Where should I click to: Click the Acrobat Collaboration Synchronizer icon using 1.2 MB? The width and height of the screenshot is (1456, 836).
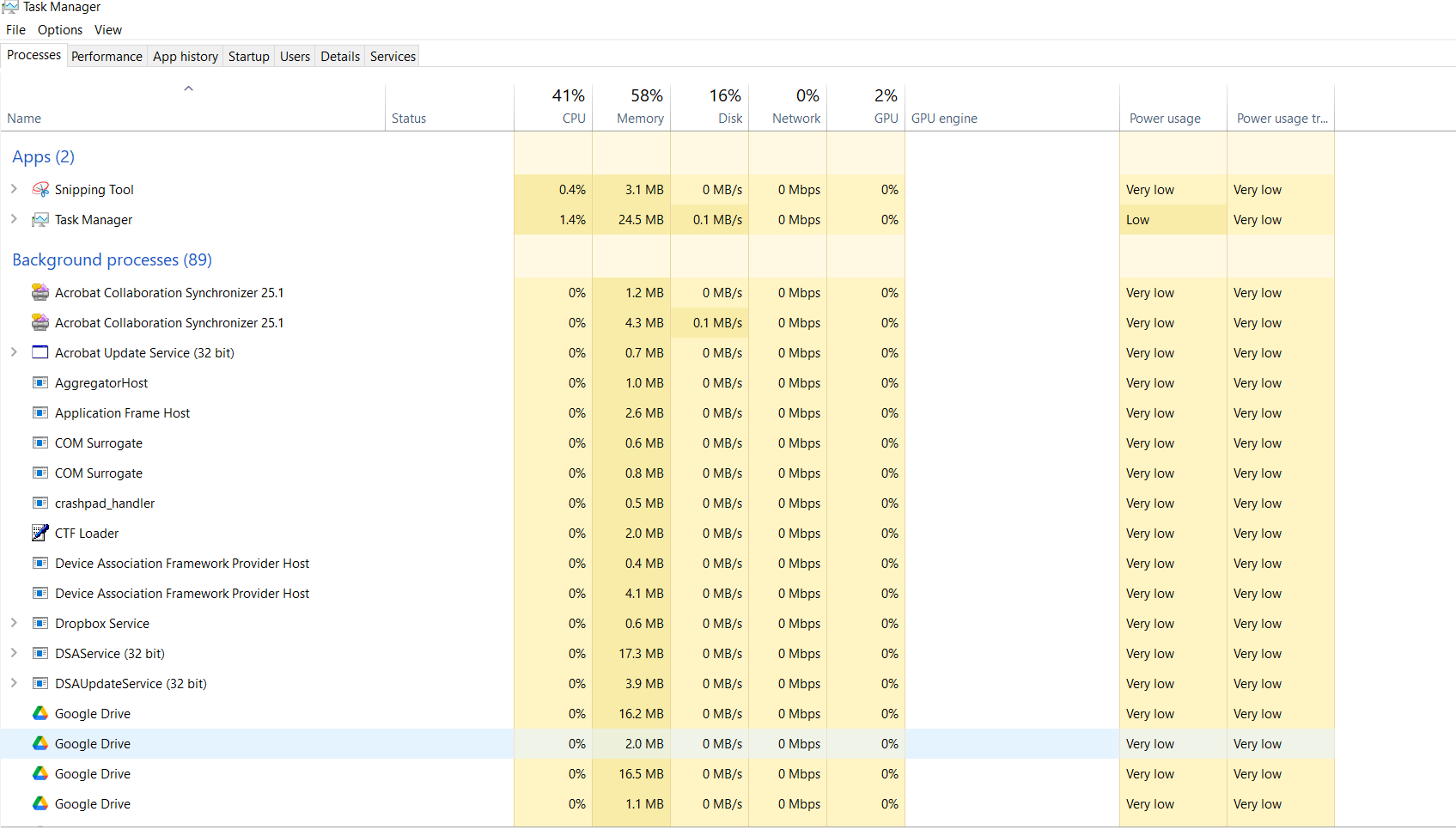click(40, 293)
